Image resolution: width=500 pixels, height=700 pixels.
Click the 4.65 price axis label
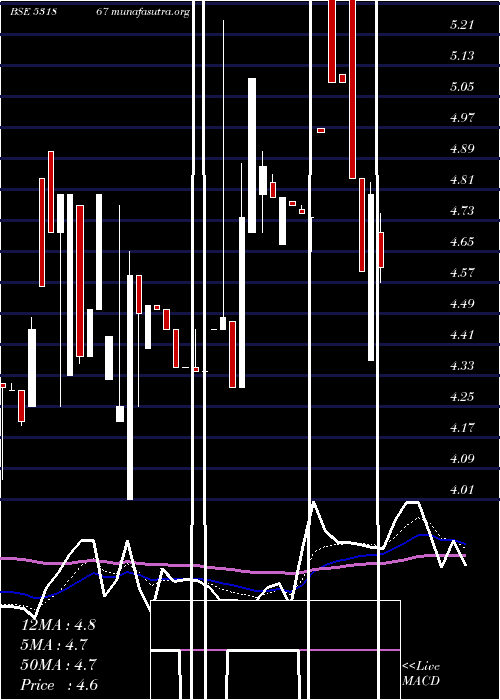click(x=462, y=242)
